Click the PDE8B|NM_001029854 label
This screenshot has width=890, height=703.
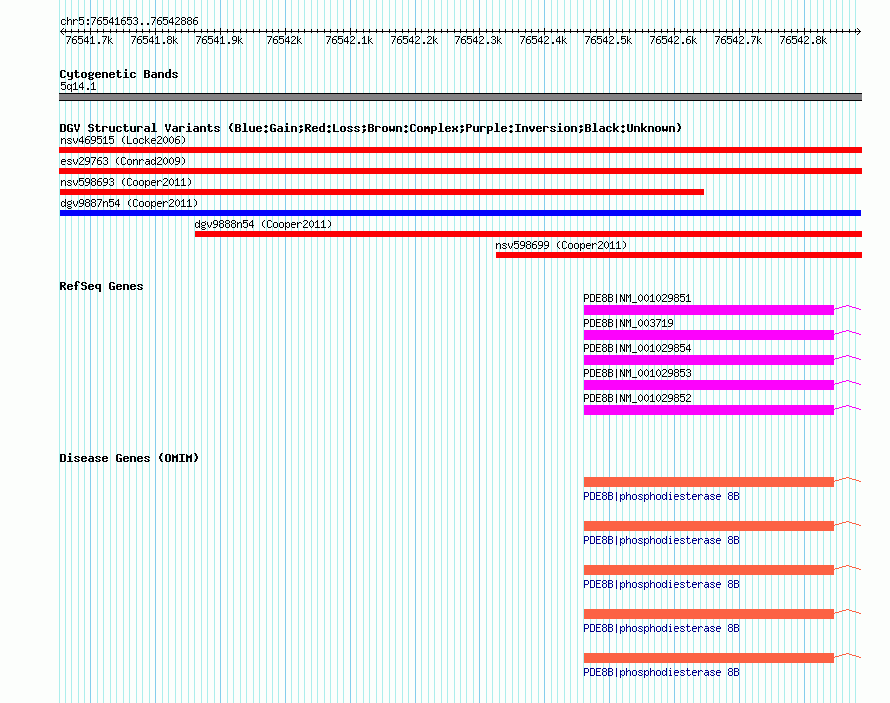(637, 348)
